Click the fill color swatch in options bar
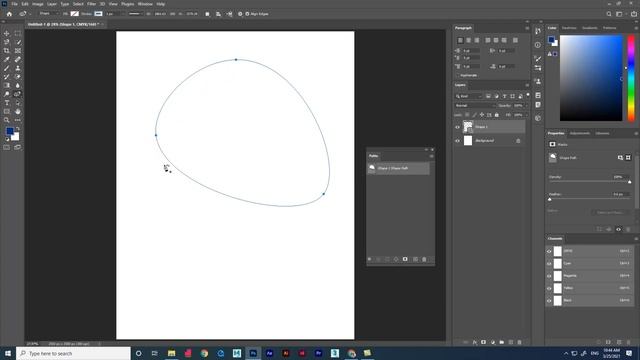Screen dimensions: 640x360 pyautogui.click(x=74, y=14)
